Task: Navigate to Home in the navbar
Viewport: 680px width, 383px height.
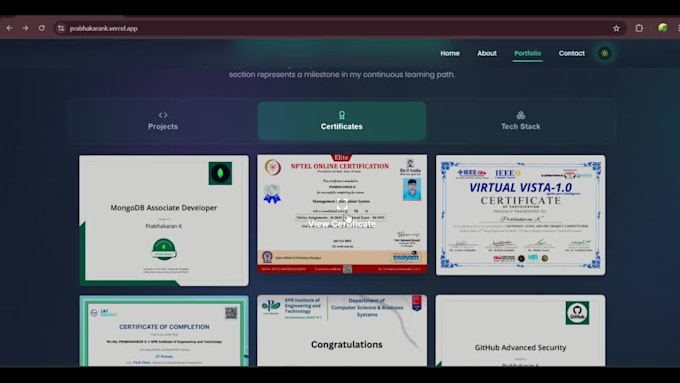Action: point(450,53)
